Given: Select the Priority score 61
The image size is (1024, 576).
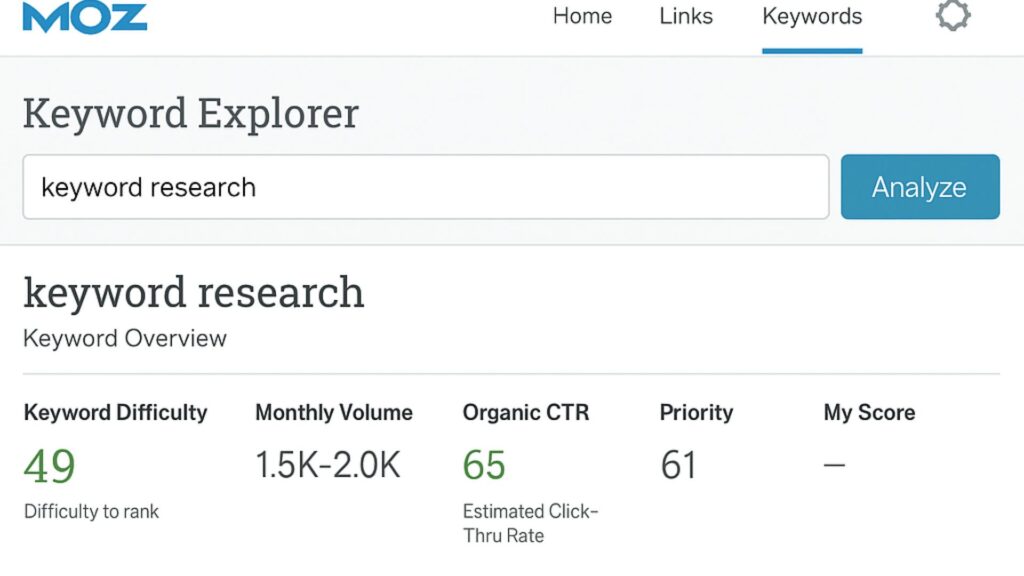Looking at the screenshot, I should coord(679,465).
